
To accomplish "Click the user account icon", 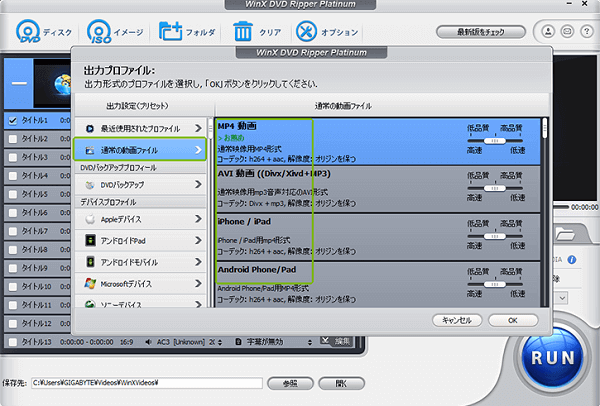I will click(548, 31).
